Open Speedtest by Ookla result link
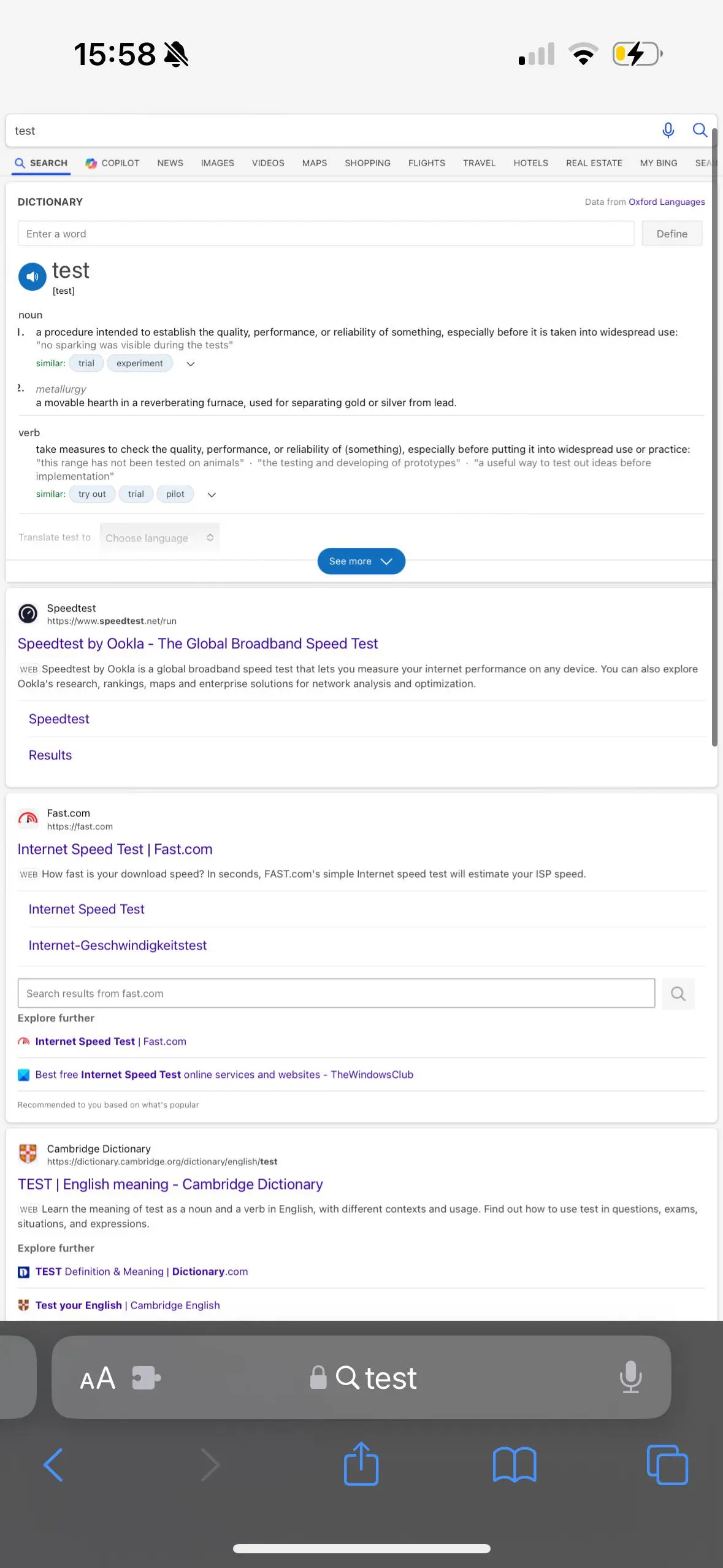The width and height of the screenshot is (723, 1568). point(197,644)
